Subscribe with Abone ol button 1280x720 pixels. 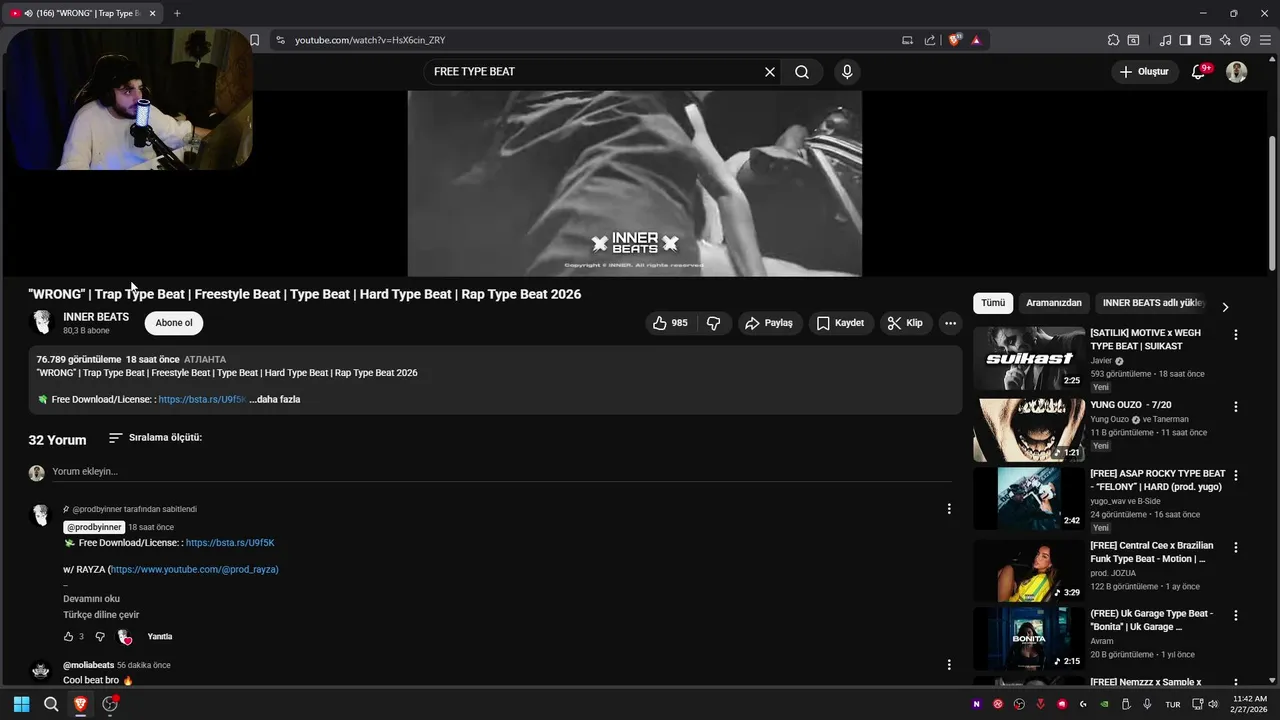point(173,323)
